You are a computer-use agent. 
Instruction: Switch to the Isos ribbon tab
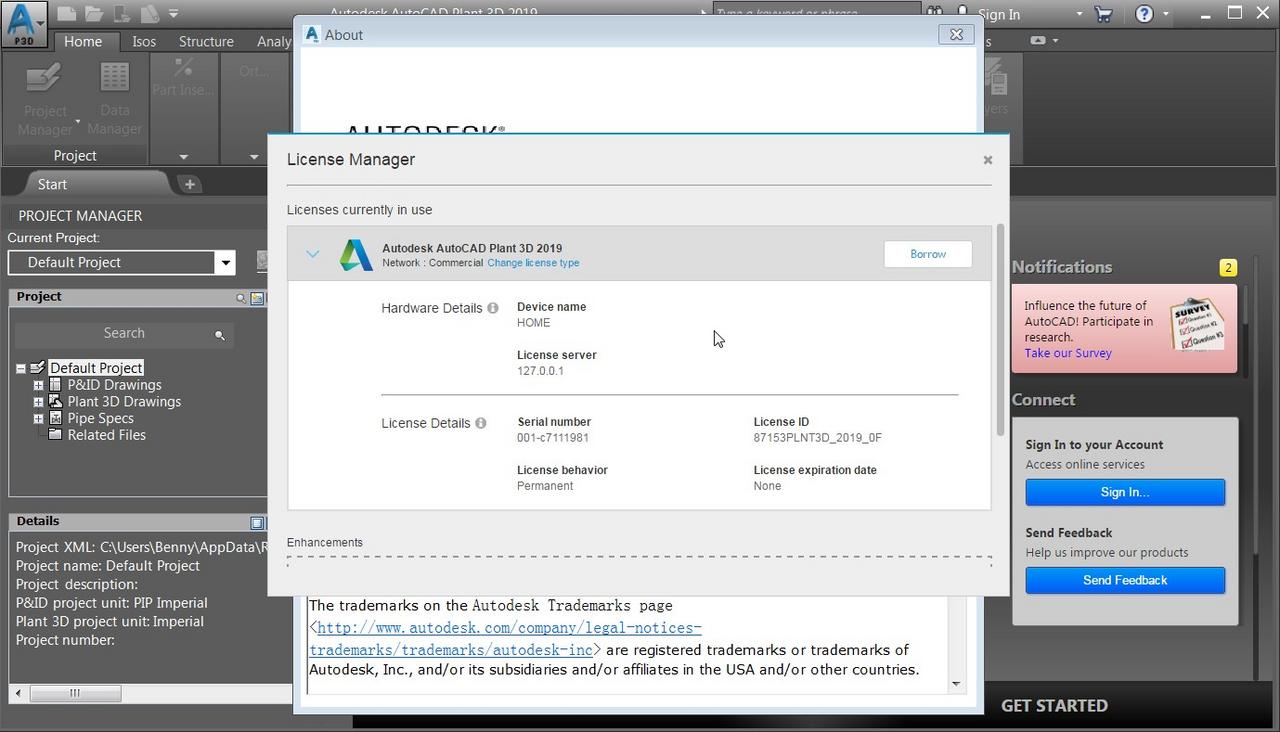[144, 41]
